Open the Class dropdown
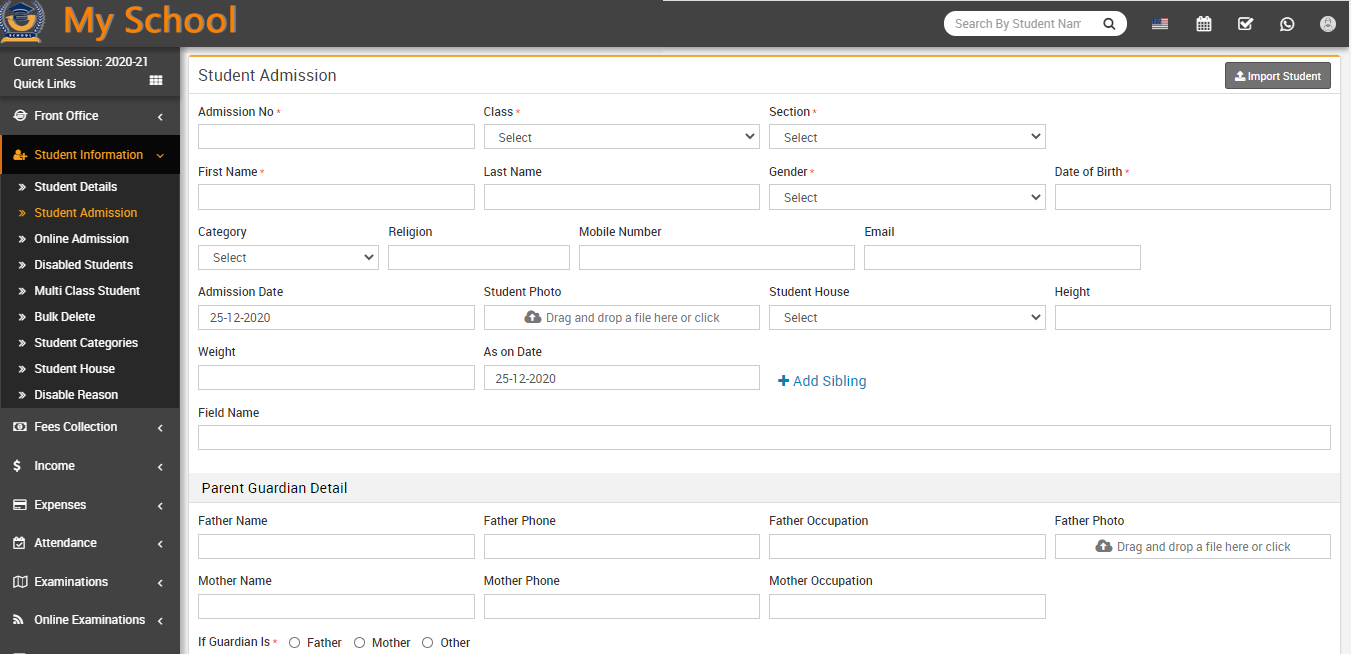This screenshot has height=654, width=1351. pos(621,137)
